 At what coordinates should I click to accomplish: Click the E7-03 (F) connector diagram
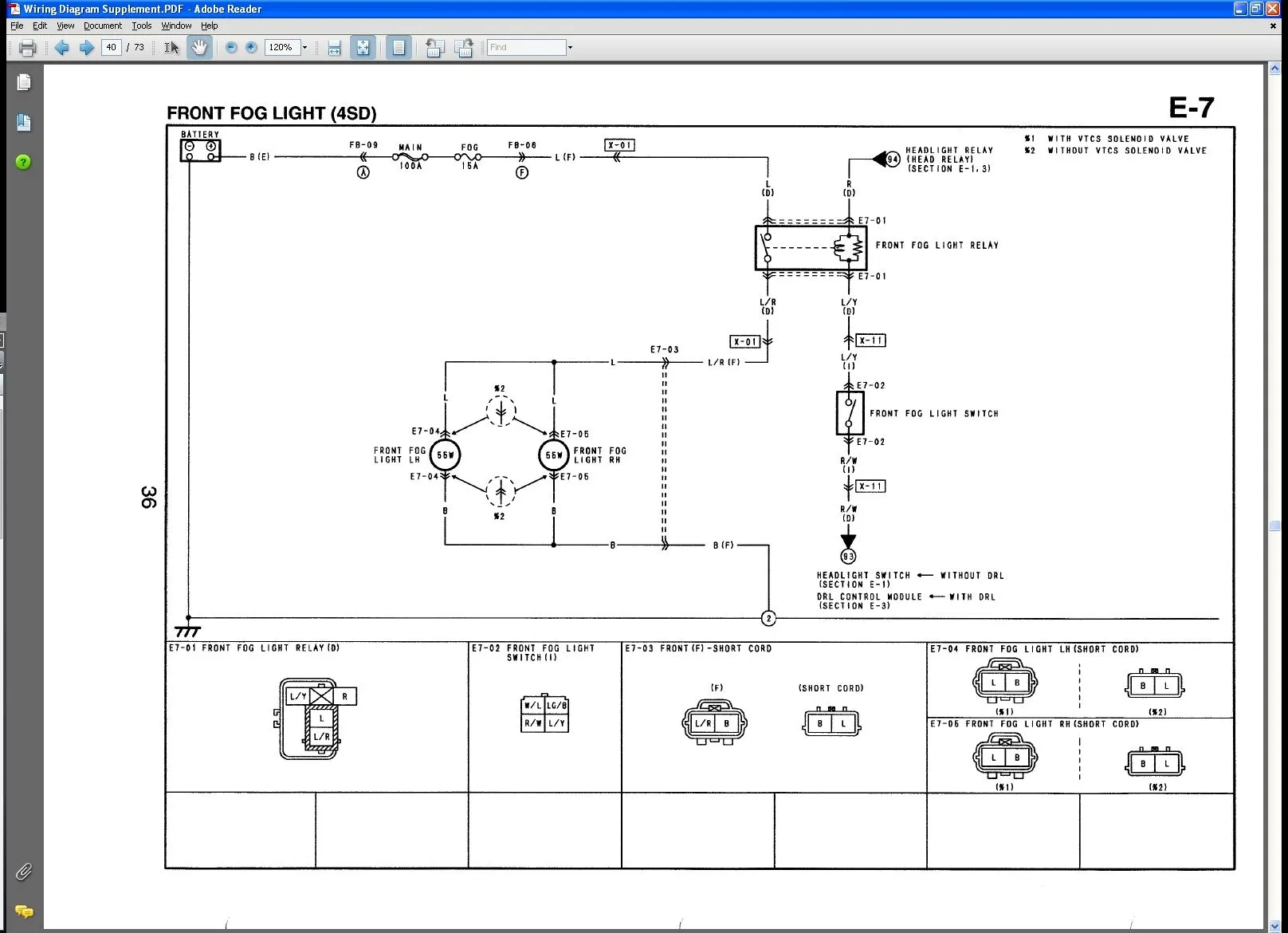click(x=714, y=722)
